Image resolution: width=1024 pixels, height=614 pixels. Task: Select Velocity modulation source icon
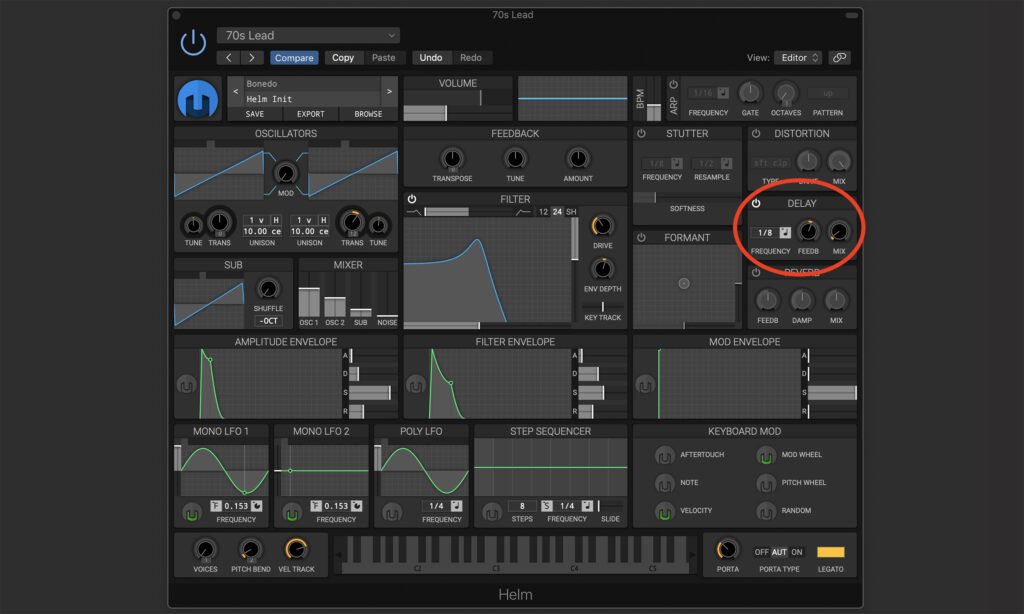click(x=664, y=511)
